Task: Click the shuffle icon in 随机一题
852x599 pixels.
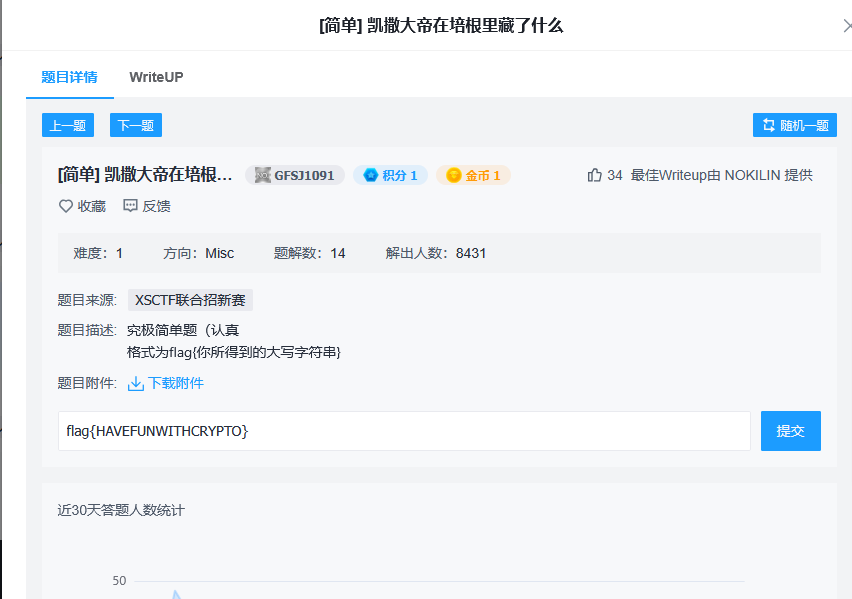Action: 768,125
